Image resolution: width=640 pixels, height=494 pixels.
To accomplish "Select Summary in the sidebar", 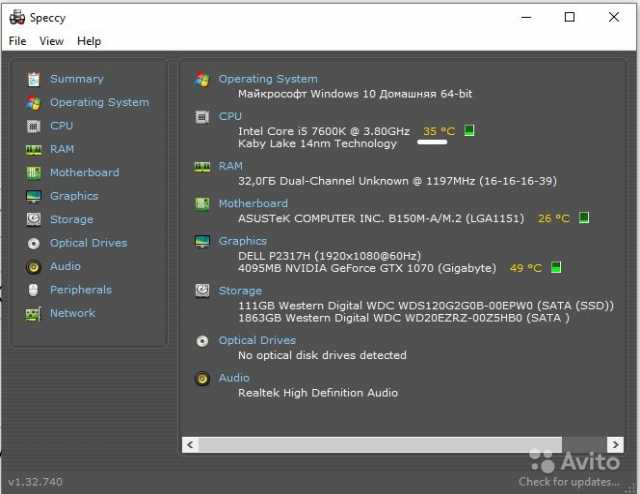I will point(77,79).
